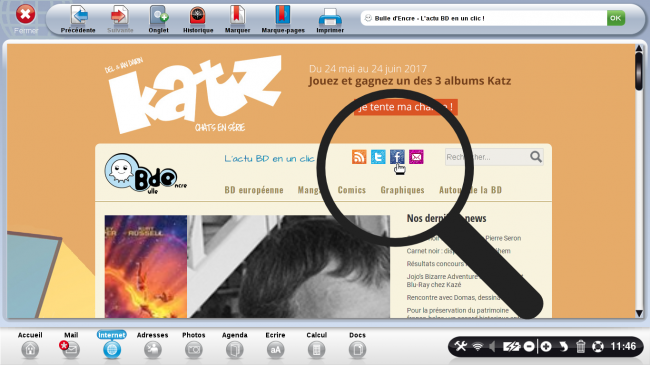
Task: Open 'Pour la préservation du patrimoine' news link
Action: (458, 311)
